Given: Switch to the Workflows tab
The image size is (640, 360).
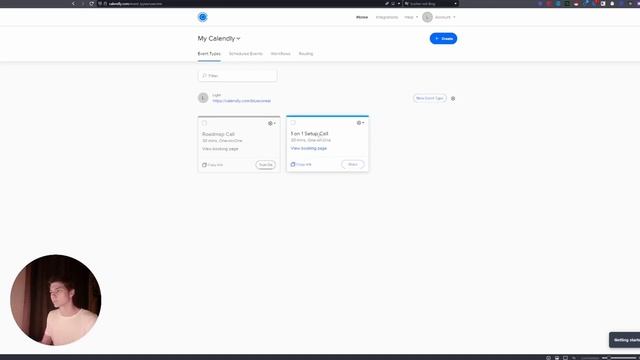Looking at the screenshot, I should pyautogui.click(x=280, y=54).
